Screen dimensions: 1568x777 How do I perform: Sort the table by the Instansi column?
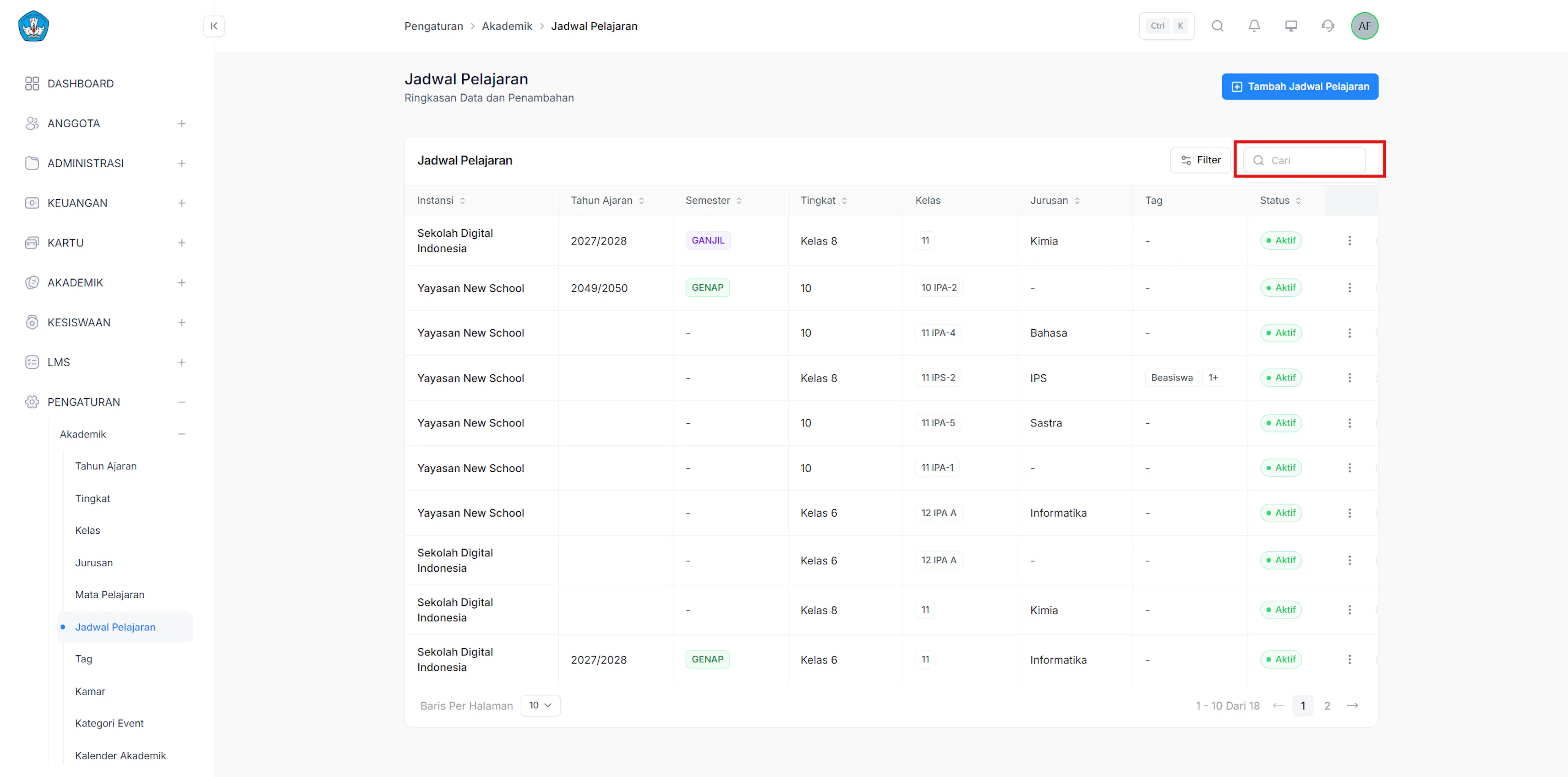[463, 201]
